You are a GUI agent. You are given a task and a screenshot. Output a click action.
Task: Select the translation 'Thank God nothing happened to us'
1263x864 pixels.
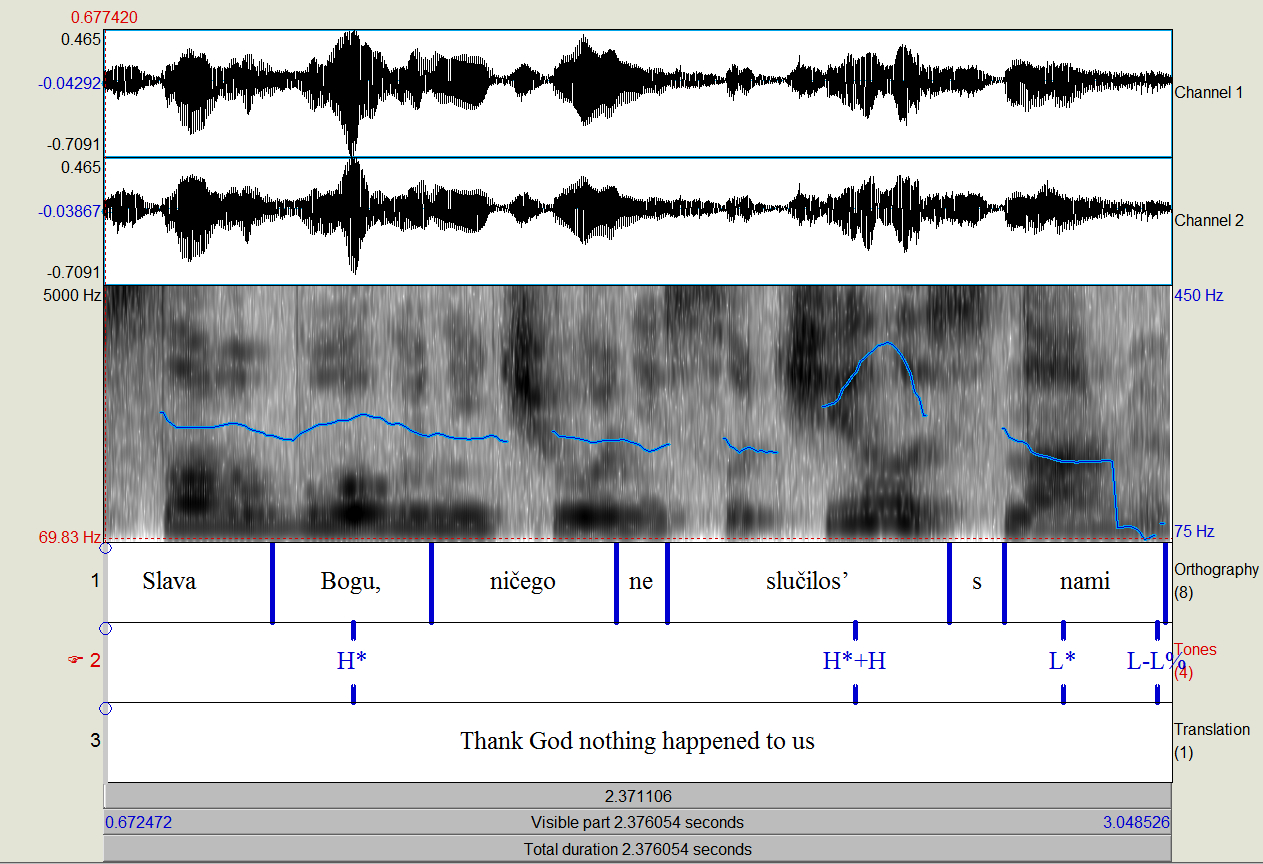637,742
